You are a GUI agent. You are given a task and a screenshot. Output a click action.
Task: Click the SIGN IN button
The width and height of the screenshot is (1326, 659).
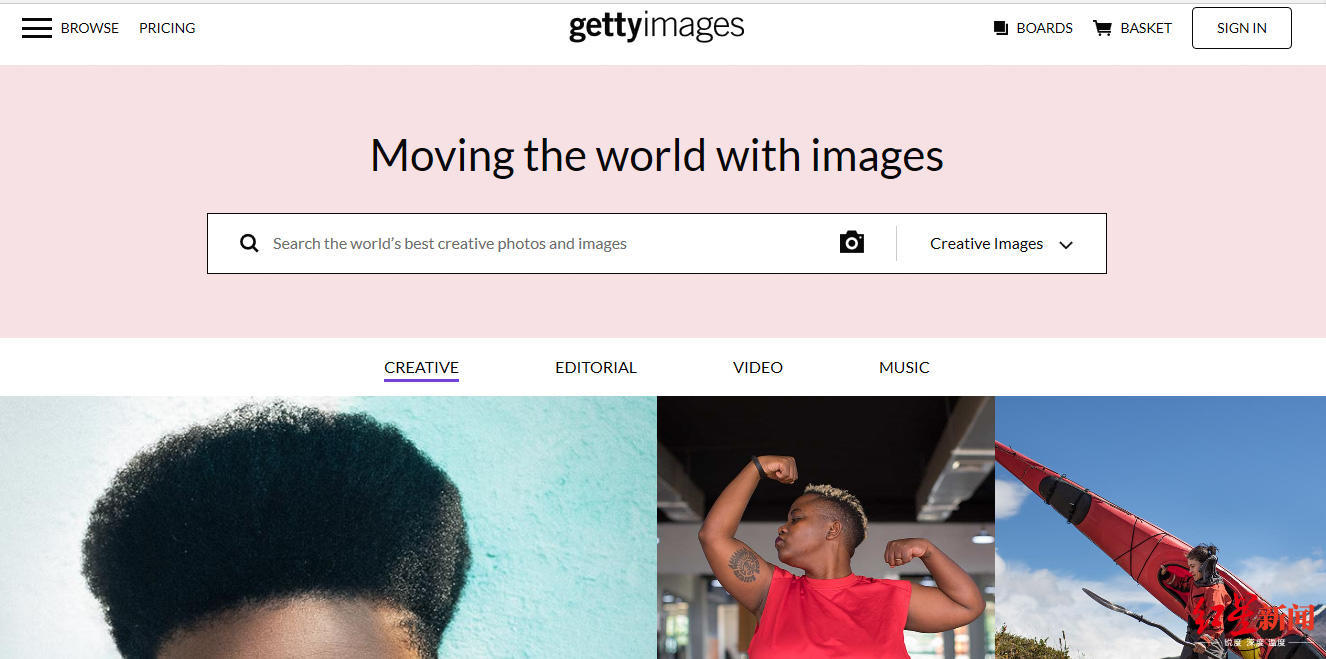1242,28
